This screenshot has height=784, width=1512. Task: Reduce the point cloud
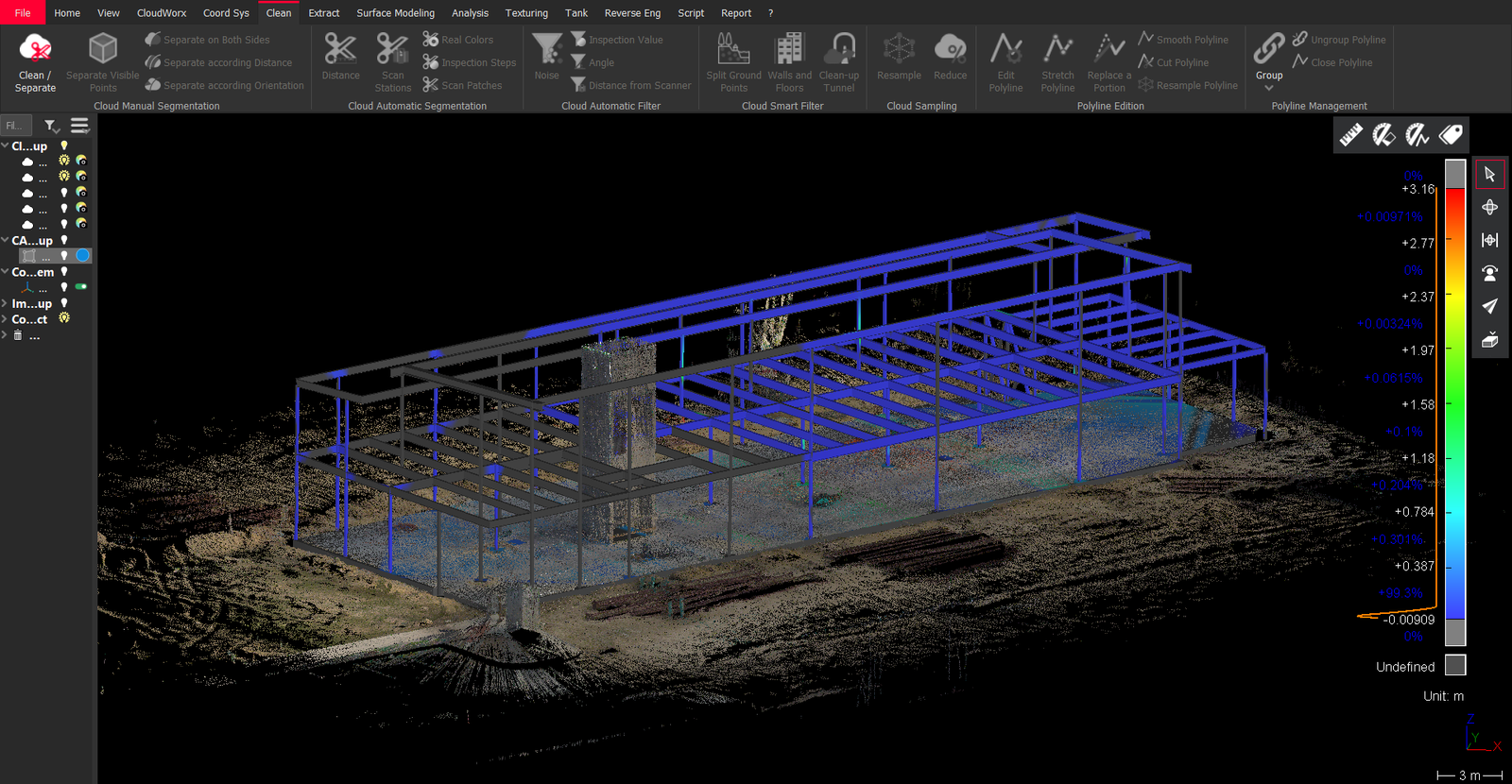[x=950, y=58]
